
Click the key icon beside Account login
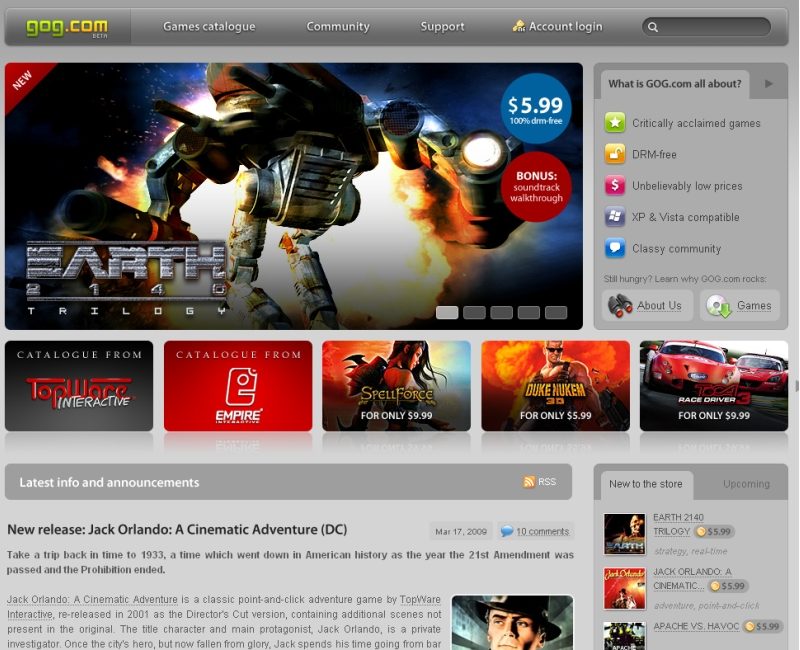click(x=519, y=26)
